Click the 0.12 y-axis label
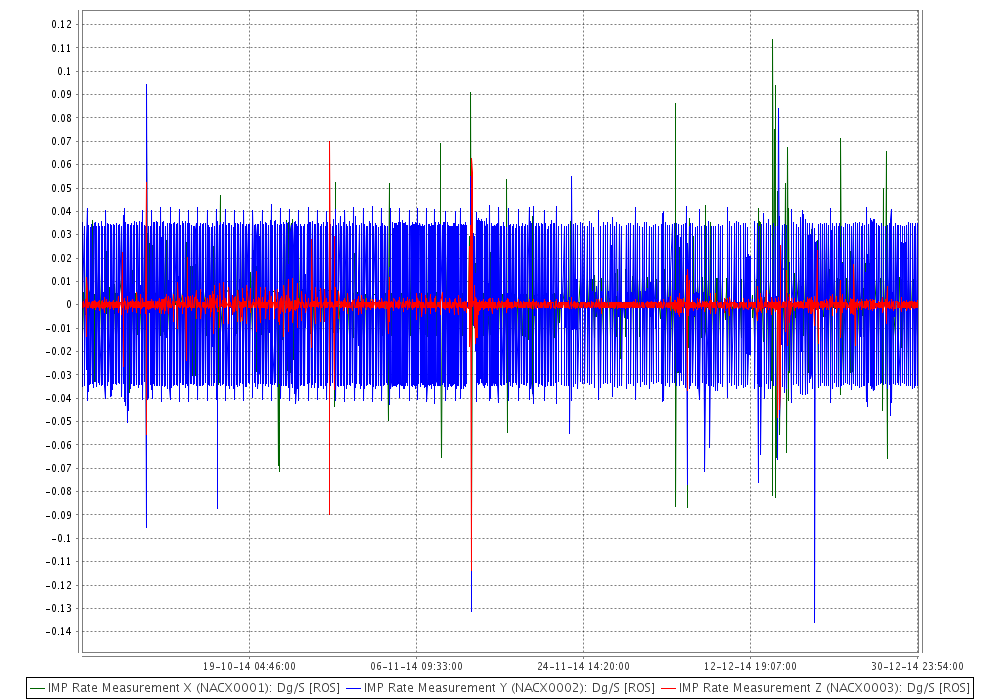 (x=62, y=24)
